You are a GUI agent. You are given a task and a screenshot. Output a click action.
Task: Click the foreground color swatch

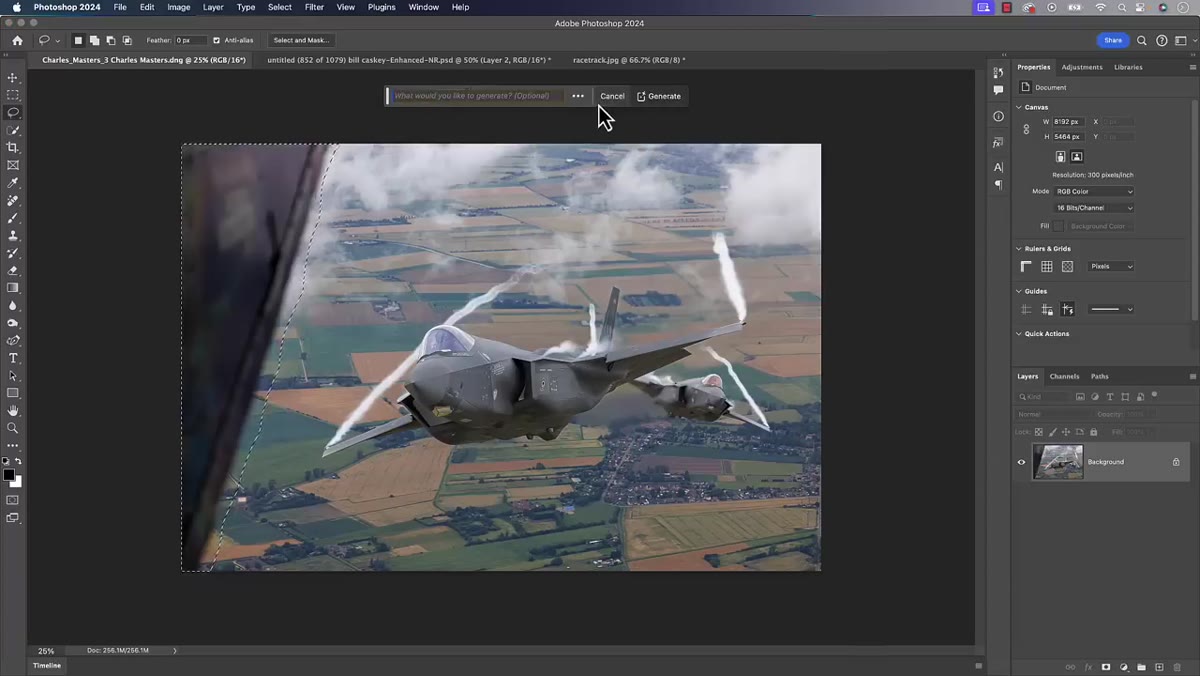(9, 475)
